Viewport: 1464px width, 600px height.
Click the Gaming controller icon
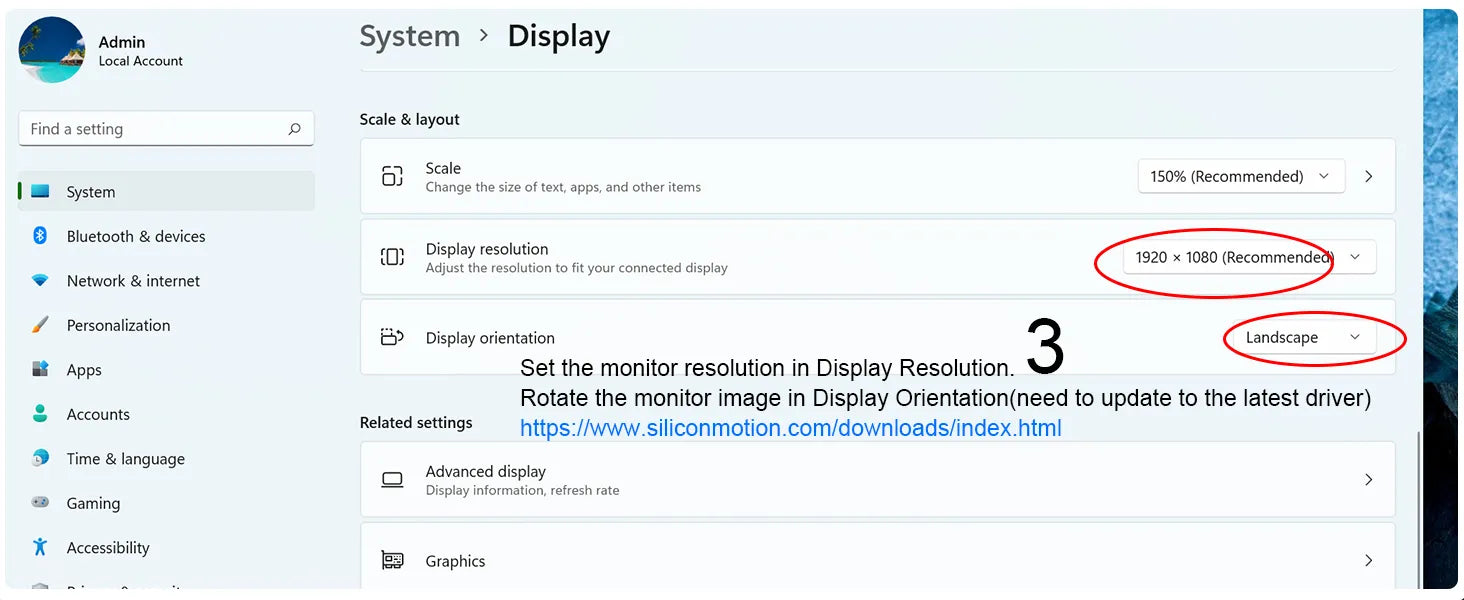(x=40, y=503)
